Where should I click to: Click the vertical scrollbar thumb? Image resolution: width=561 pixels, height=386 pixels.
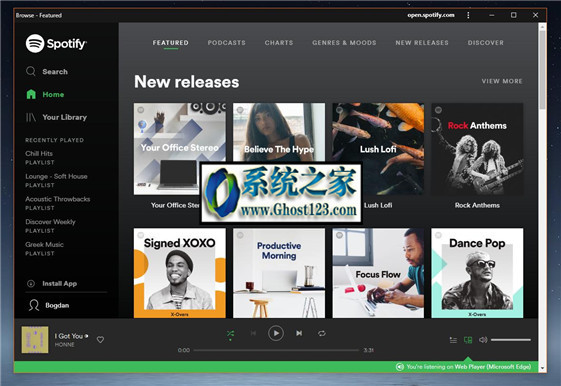tap(542, 69)
